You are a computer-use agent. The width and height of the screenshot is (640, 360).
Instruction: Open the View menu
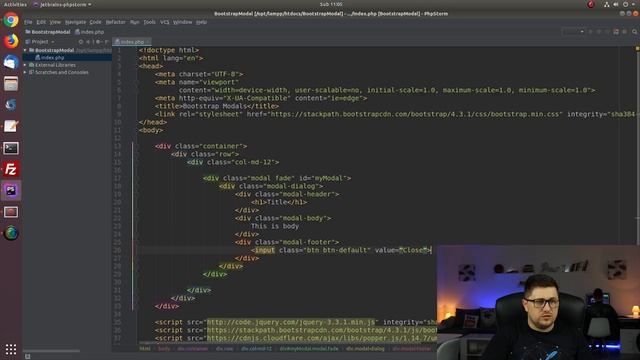[x=55, y=22]
